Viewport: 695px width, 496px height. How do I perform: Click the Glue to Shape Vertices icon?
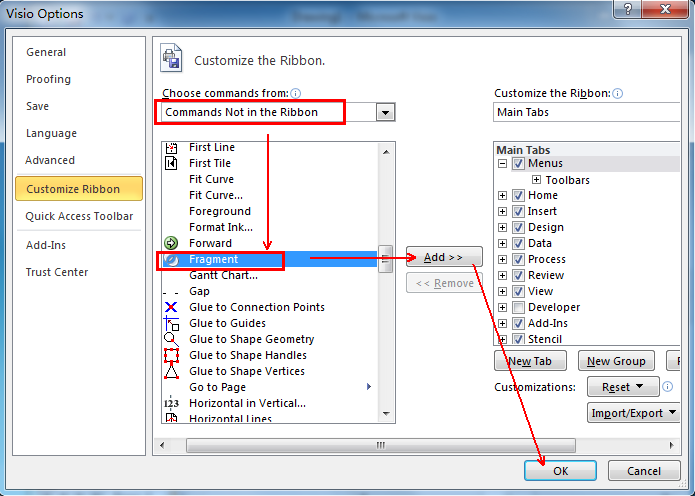tap(171, 371)
